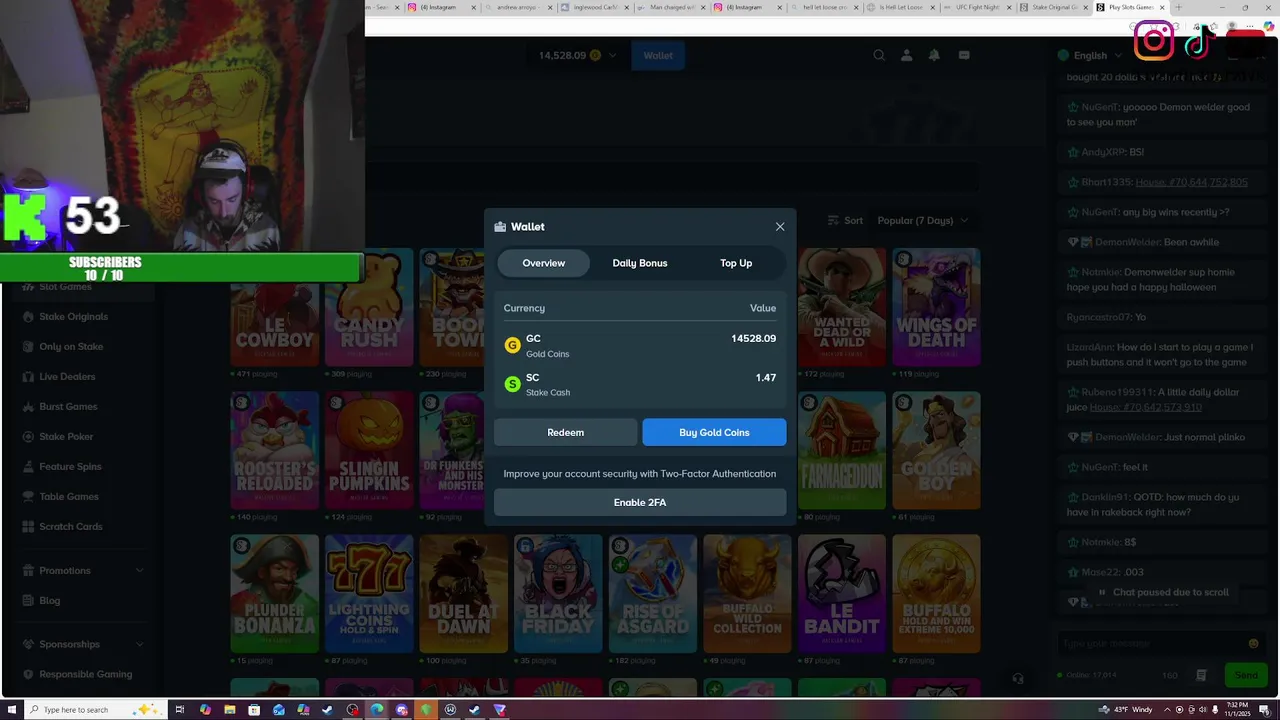The height and width of the screenshot is (720, 1280).
Task: Open the Lightning Coins game thumbnail
Action: [369, 594]
